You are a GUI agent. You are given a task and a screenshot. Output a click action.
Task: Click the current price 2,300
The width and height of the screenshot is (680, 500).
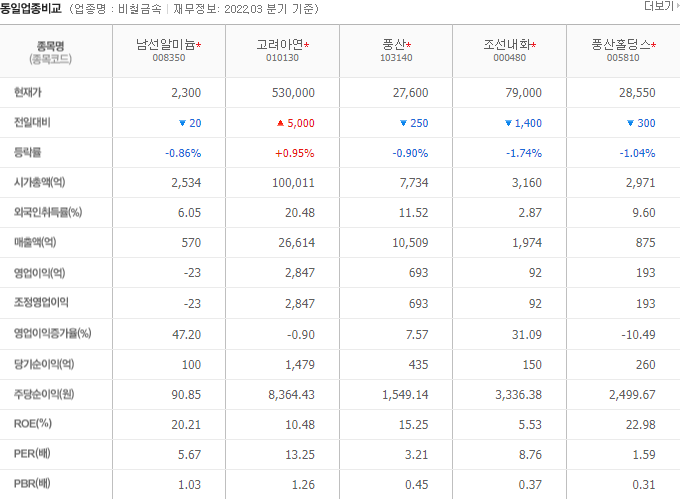(x=186, y=93)
